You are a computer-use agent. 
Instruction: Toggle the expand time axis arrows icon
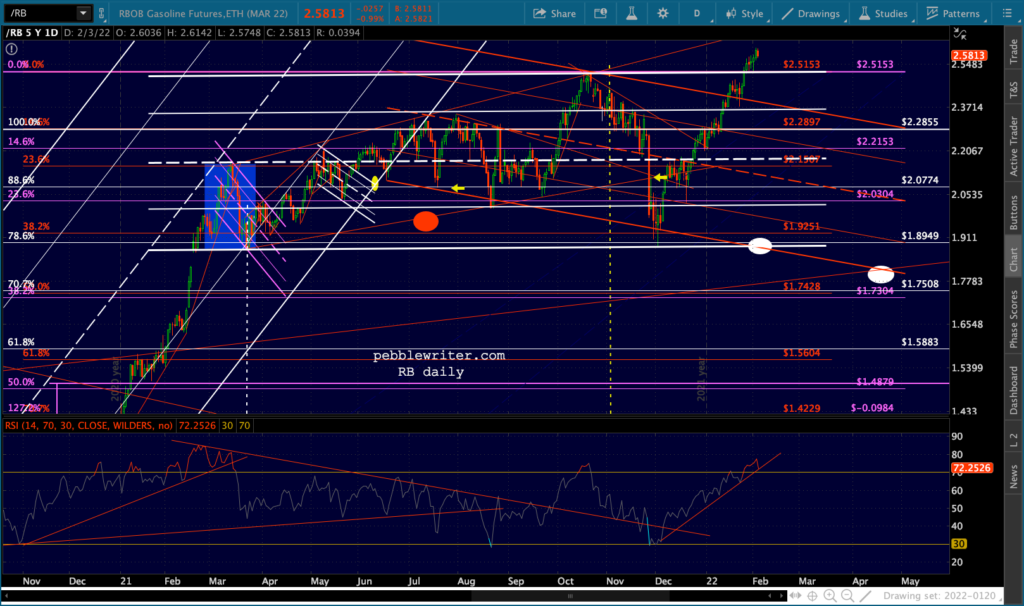[795, 596]
